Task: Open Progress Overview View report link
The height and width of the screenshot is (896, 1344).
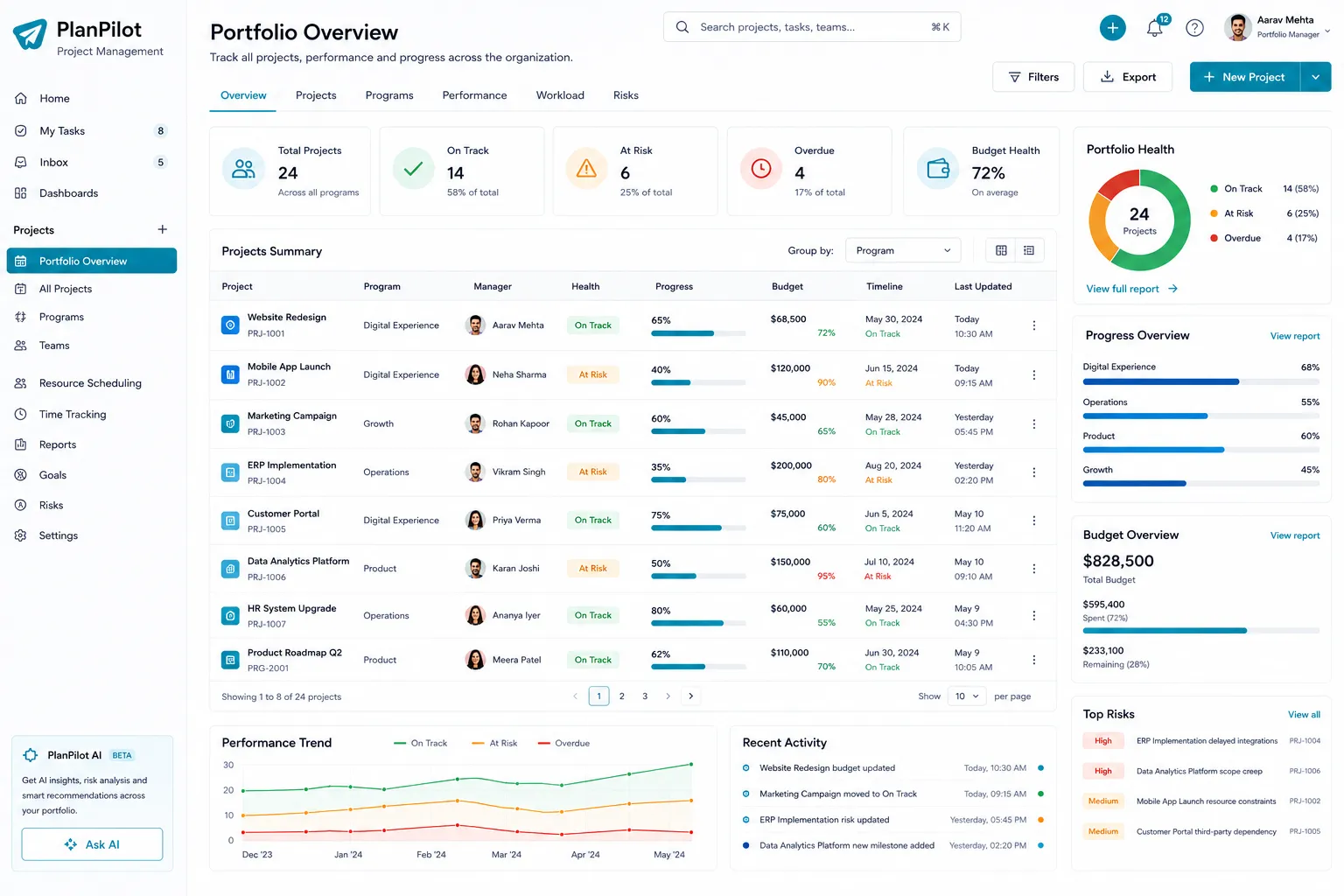Action: [x=1295, y=336]
